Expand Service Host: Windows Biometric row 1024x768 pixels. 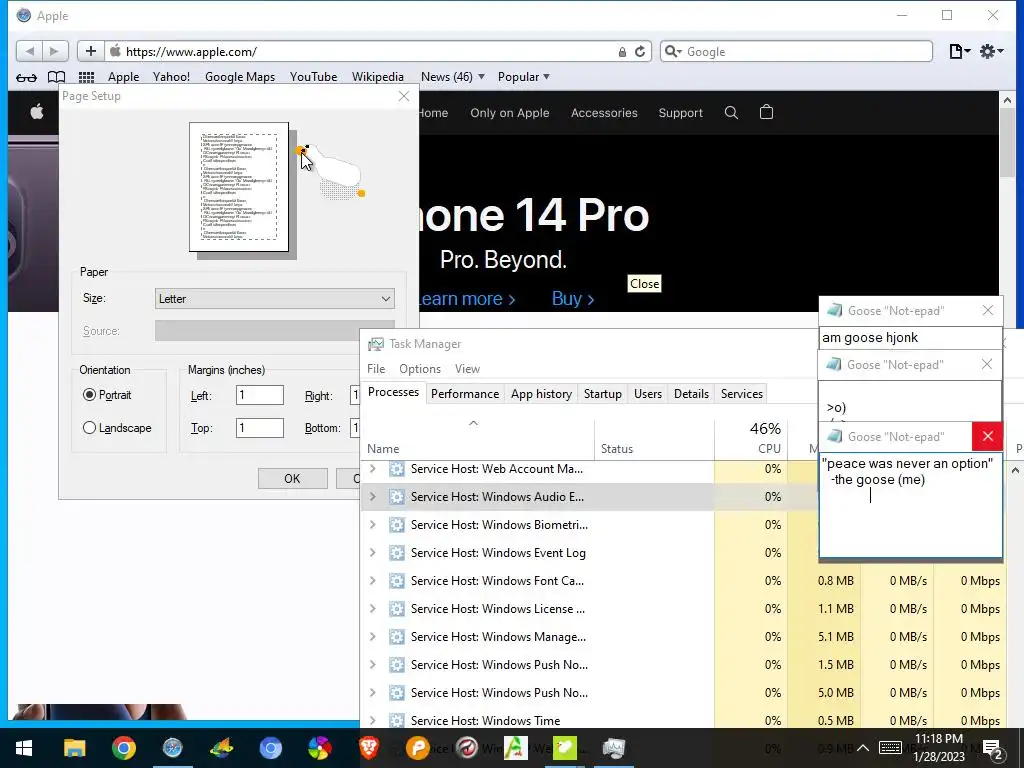point(373,525)
